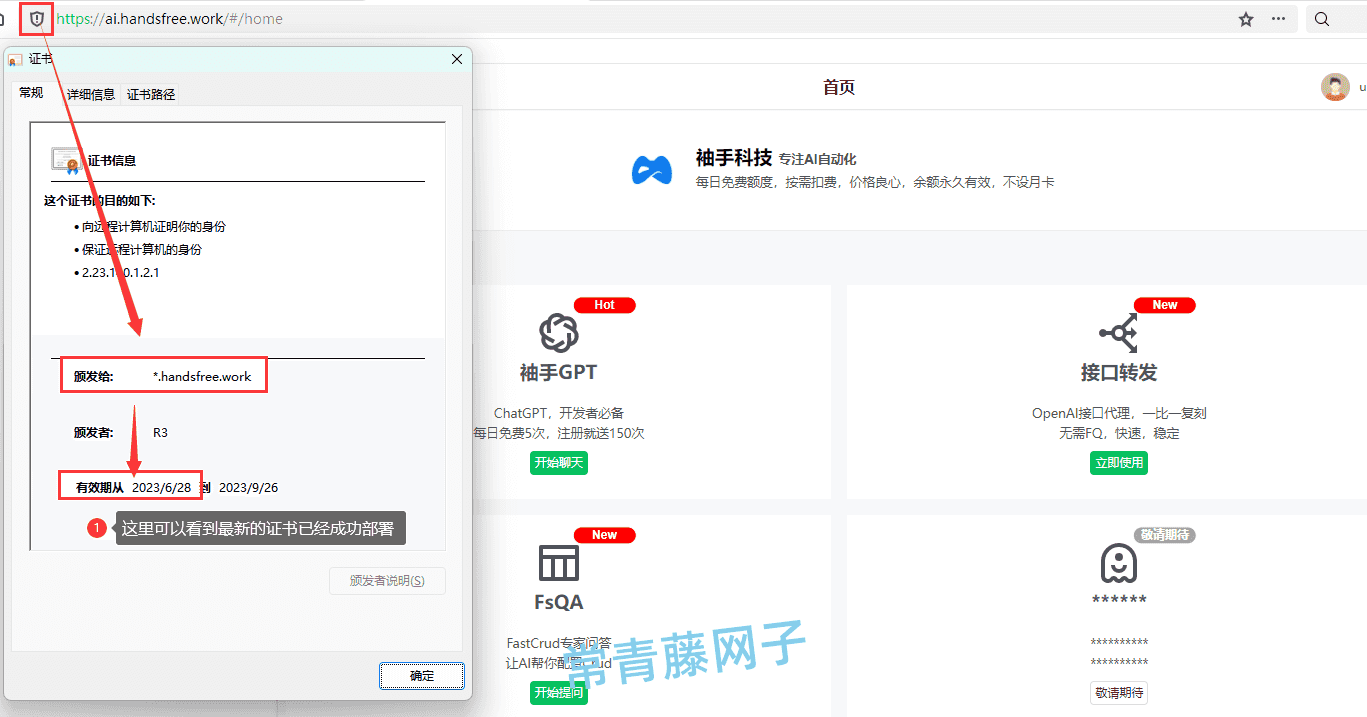This screenshot has width=1367, height=717.
Task: Click the 袖手科技 blue logo icon
Action: (651, 170)
